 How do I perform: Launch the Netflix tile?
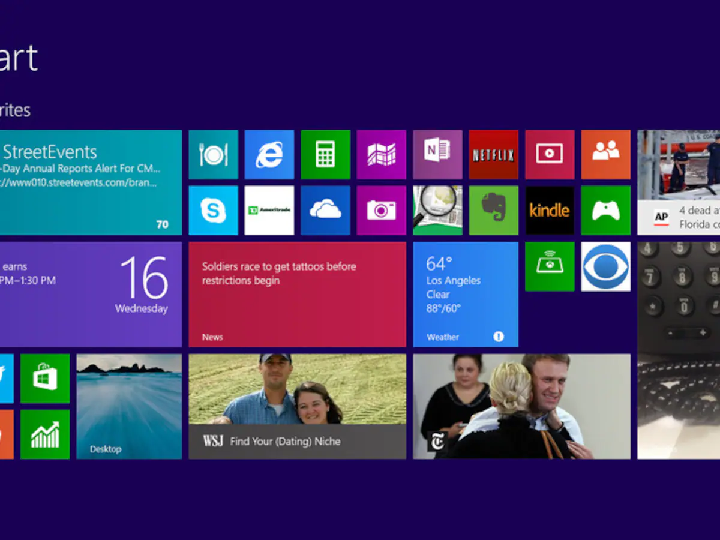[x=493, y=154]
